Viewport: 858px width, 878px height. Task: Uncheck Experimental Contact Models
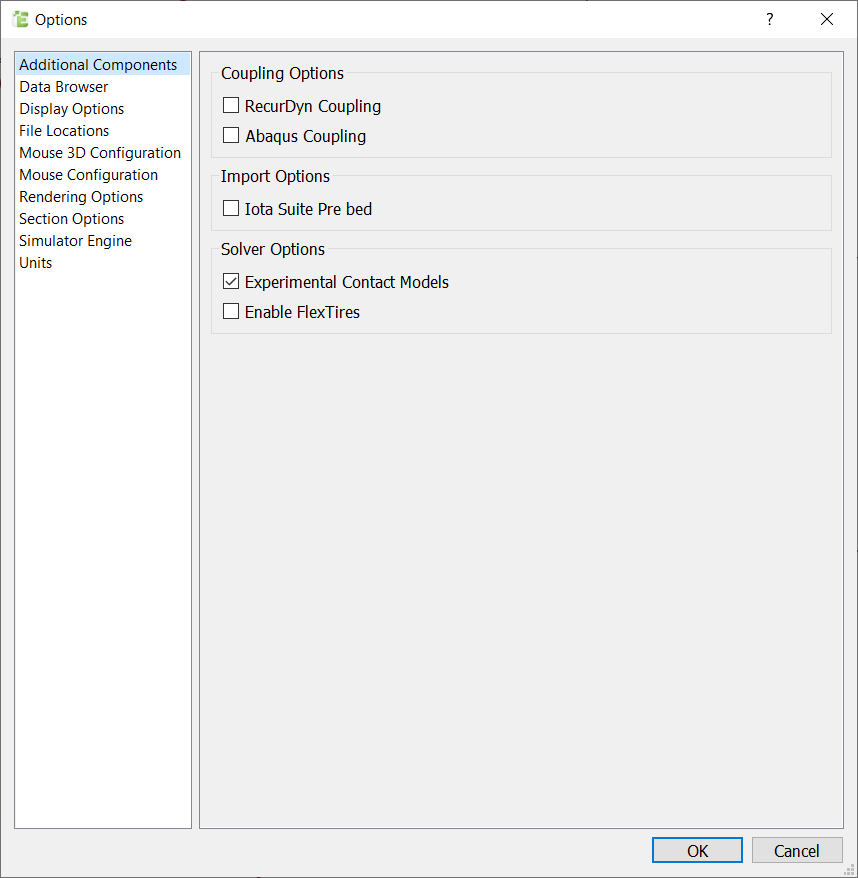(231, 282)
